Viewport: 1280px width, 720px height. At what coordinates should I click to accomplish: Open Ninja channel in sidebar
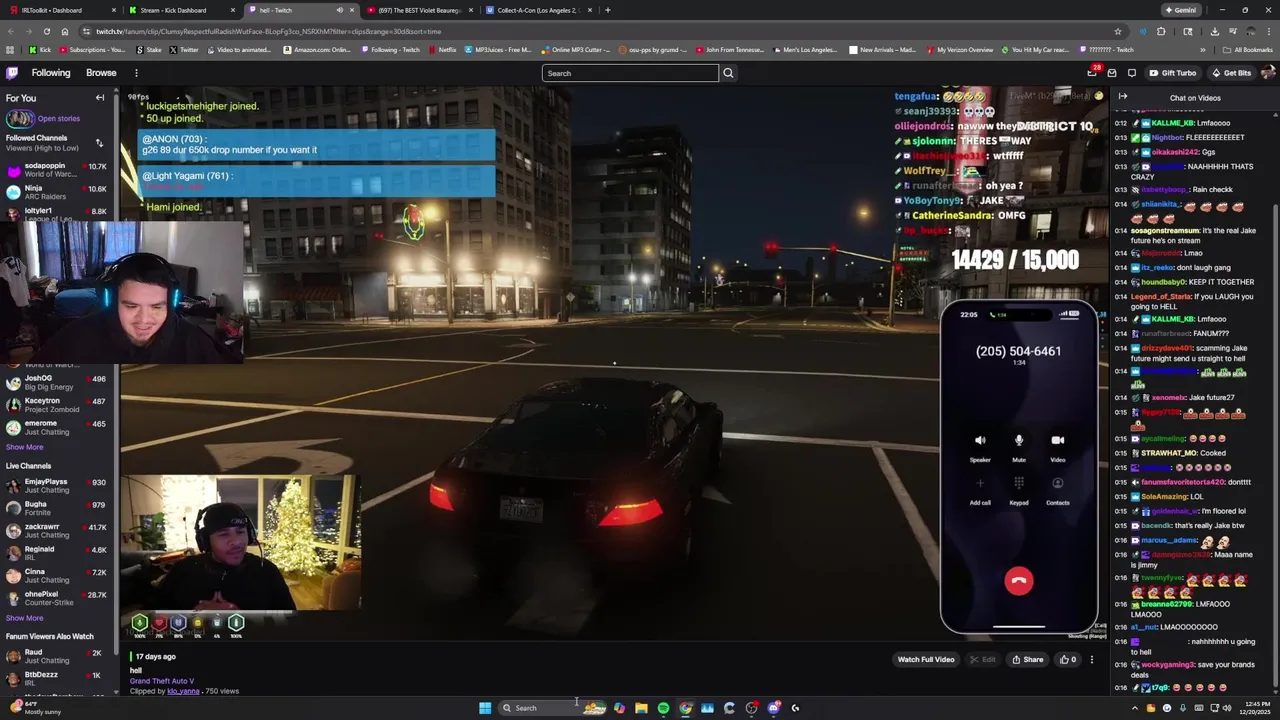[57, 192]
